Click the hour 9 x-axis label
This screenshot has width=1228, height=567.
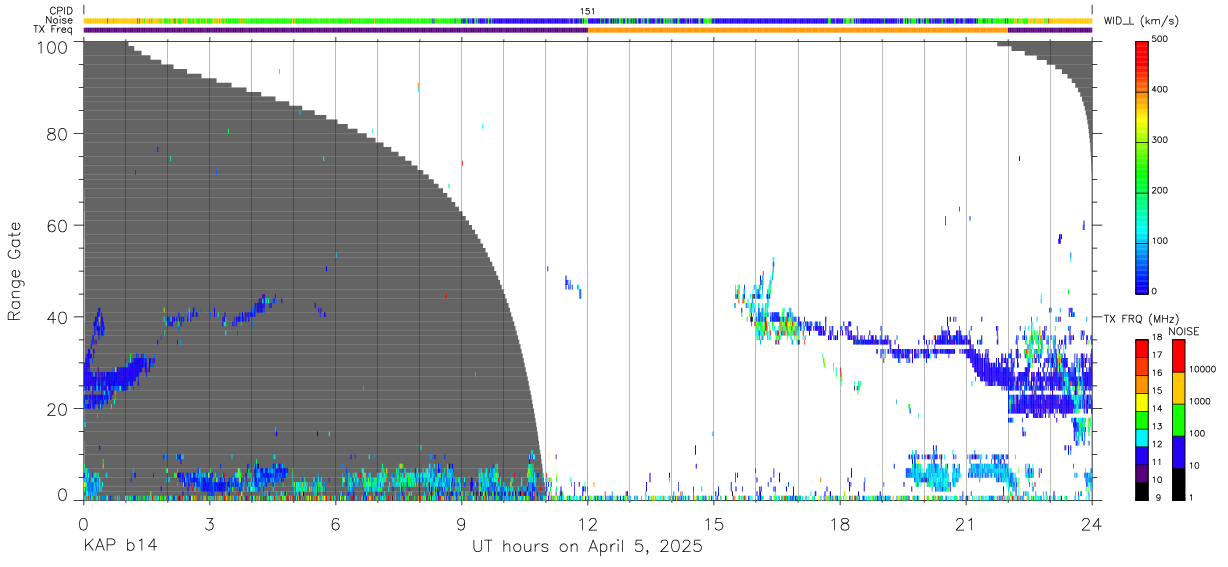461,523
